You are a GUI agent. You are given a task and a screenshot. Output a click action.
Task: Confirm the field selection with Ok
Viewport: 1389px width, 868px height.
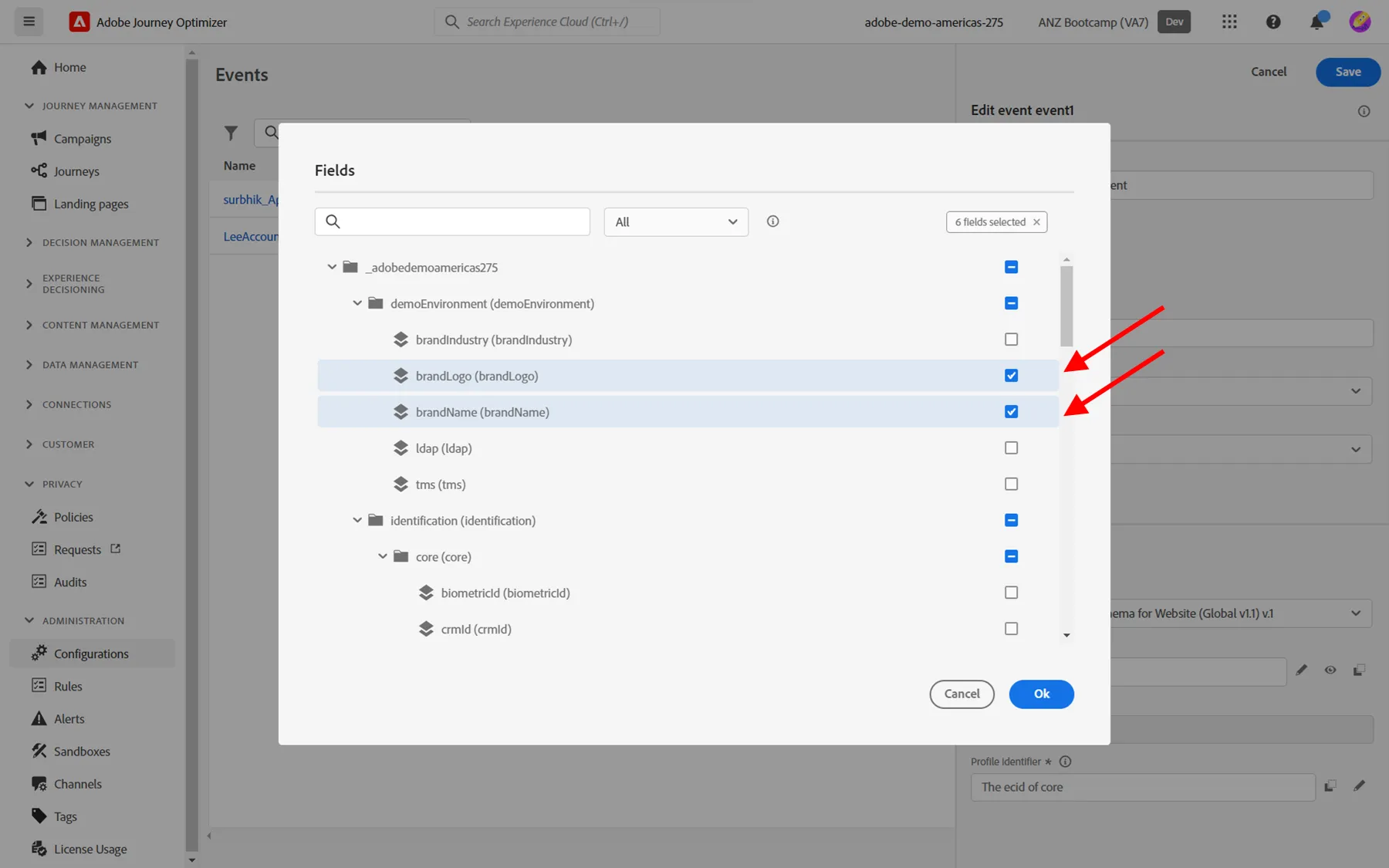[1041, 694]
